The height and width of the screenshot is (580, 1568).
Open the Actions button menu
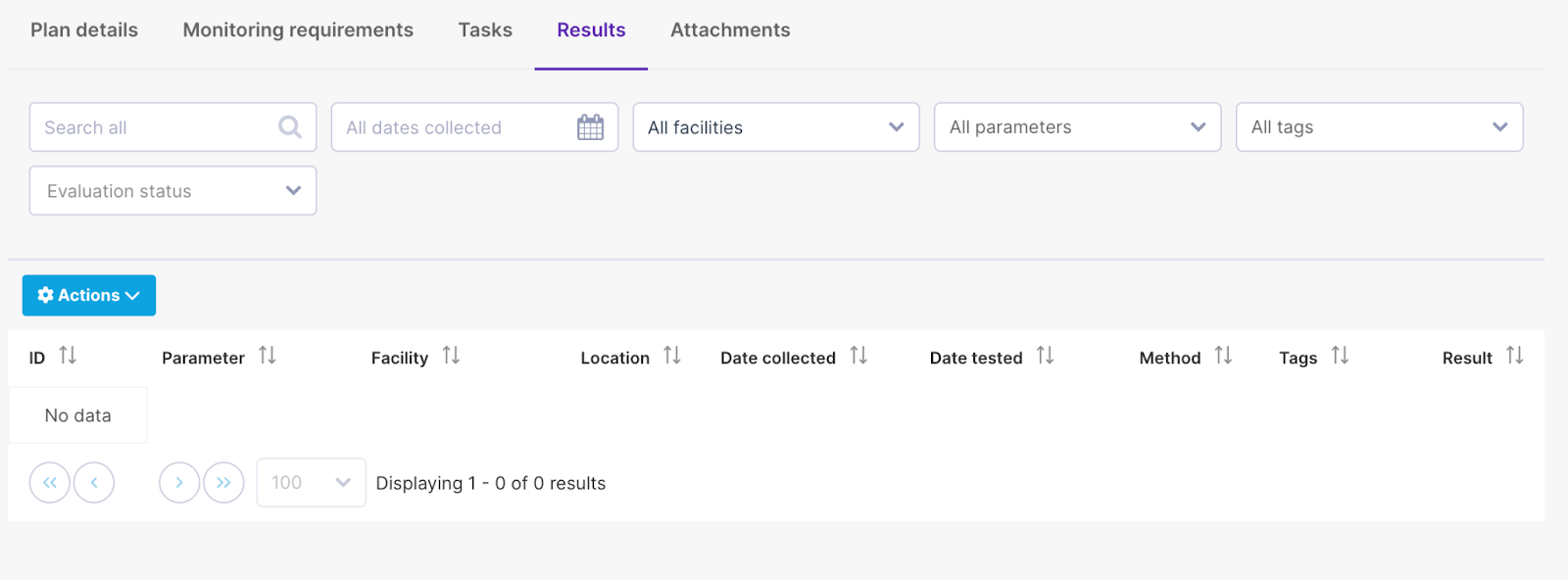tap(89, 296)
